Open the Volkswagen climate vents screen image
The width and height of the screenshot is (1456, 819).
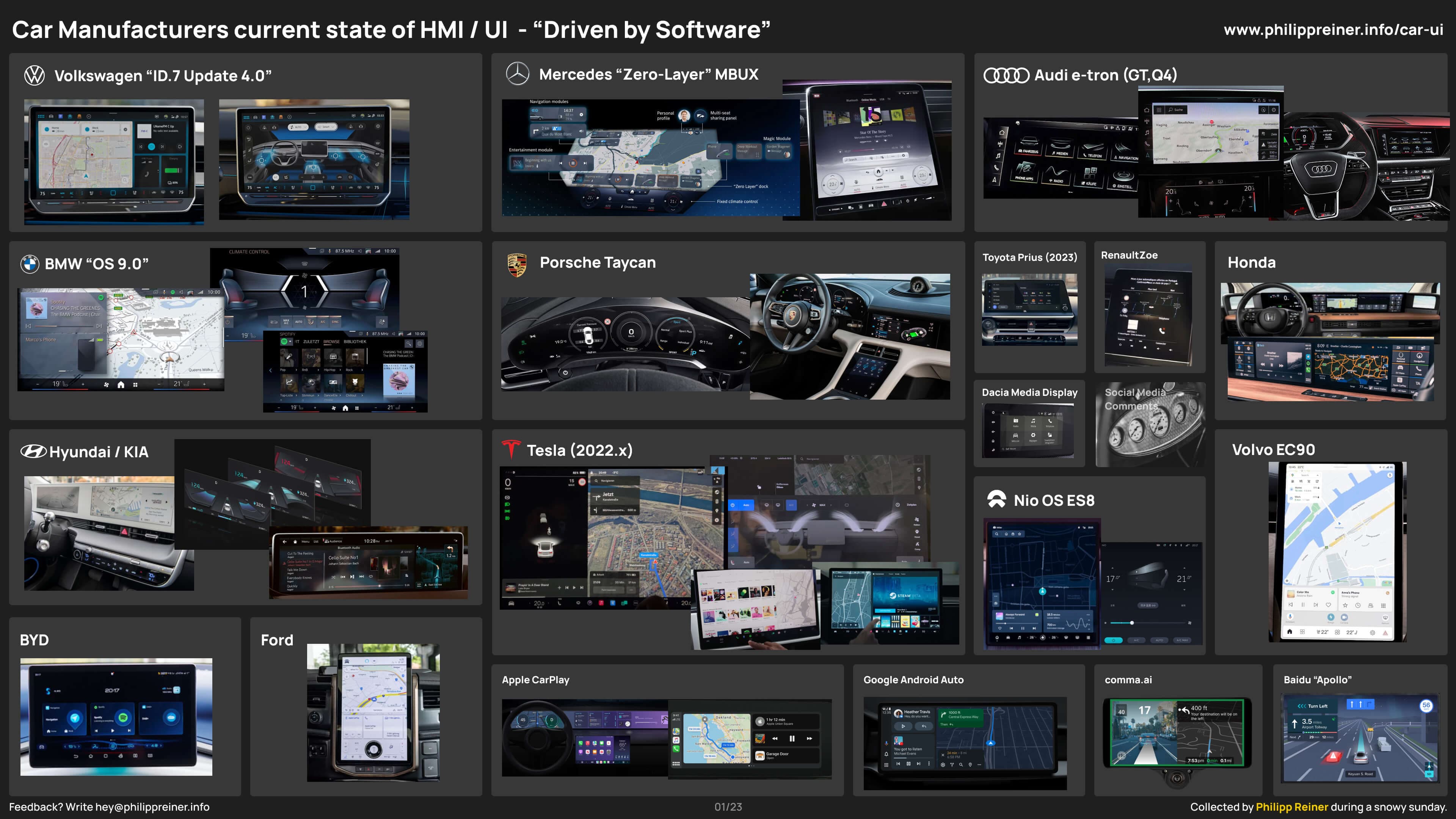point(314,159)
